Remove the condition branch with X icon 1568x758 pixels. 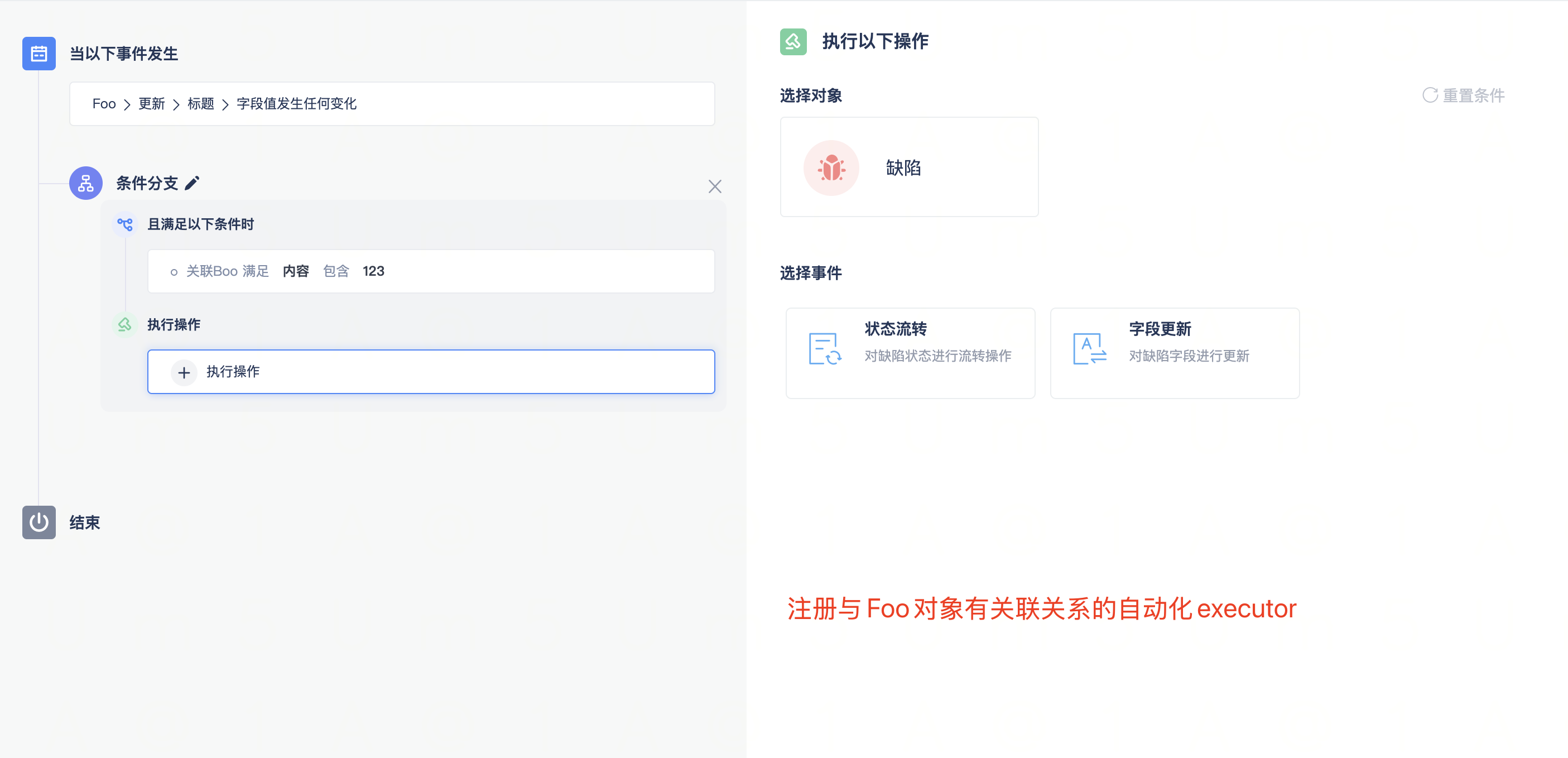point(715,186)
